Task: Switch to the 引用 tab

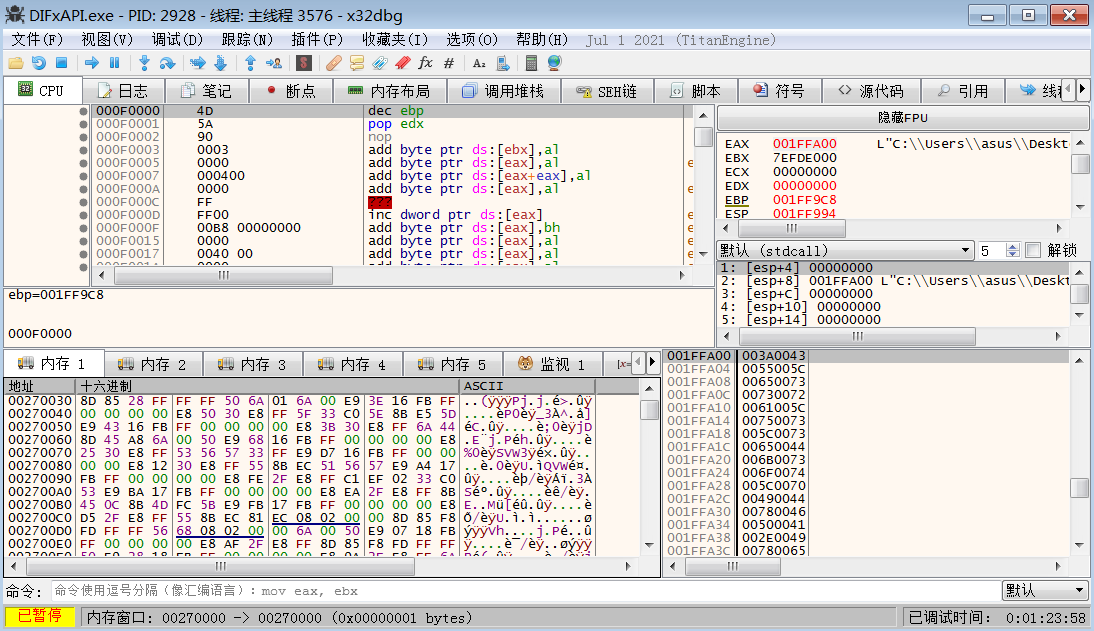Action: 963,91
